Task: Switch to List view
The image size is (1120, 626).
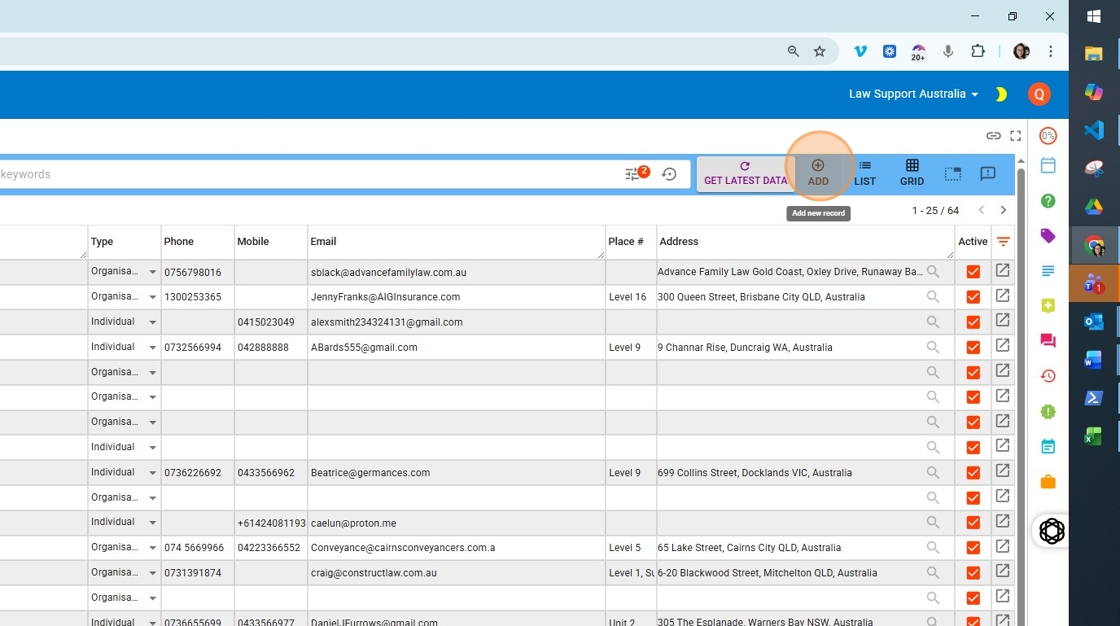Action: click(x=865, y=173)
